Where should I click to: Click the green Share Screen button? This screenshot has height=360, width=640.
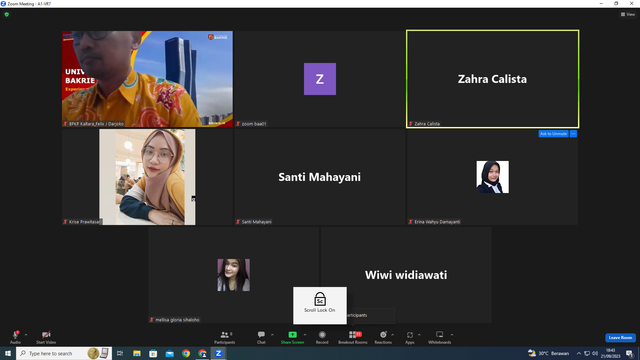[x=292, y=337]
